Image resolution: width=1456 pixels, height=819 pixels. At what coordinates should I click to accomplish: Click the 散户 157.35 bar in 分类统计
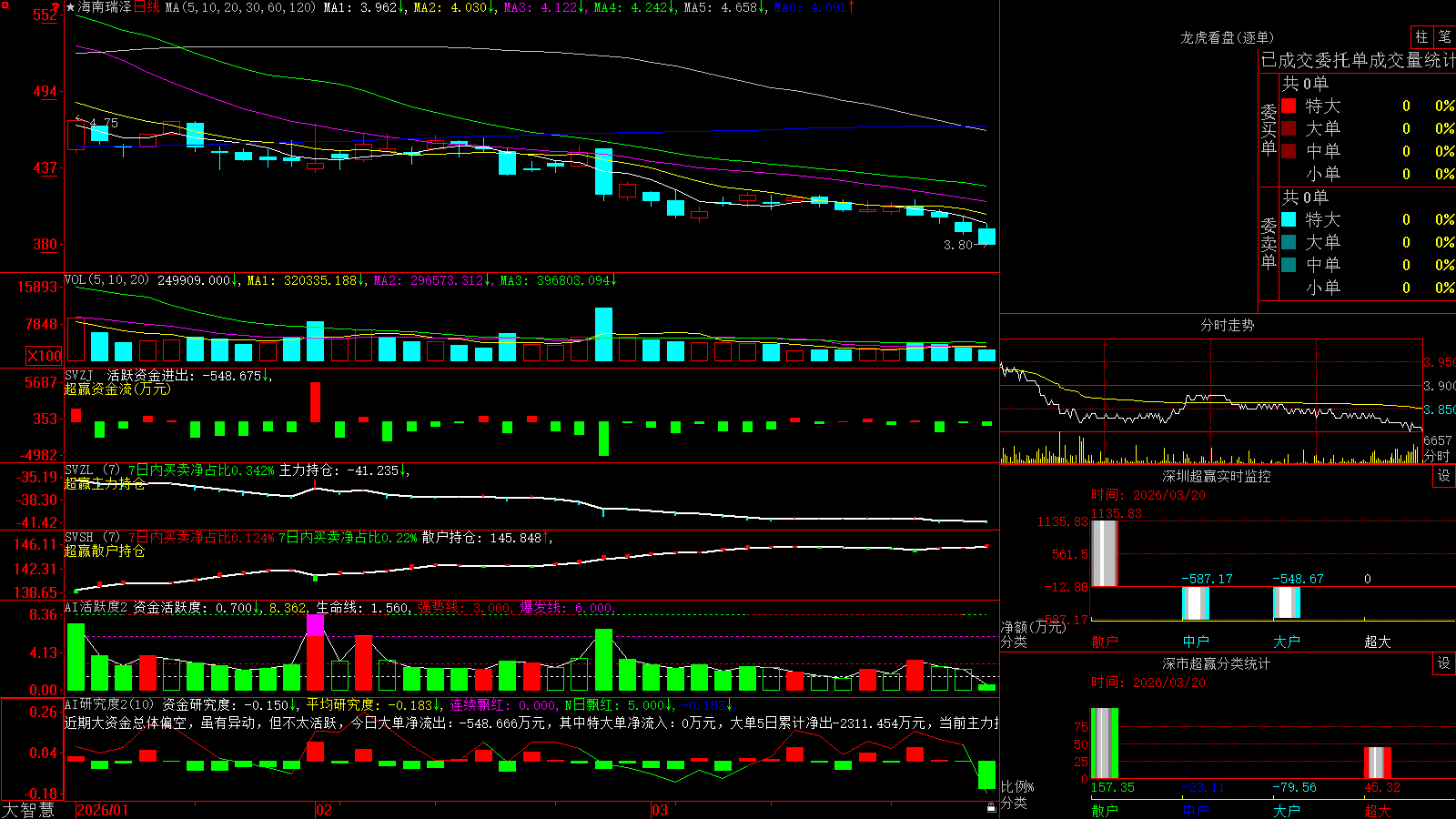click(x=1104, y=743)
